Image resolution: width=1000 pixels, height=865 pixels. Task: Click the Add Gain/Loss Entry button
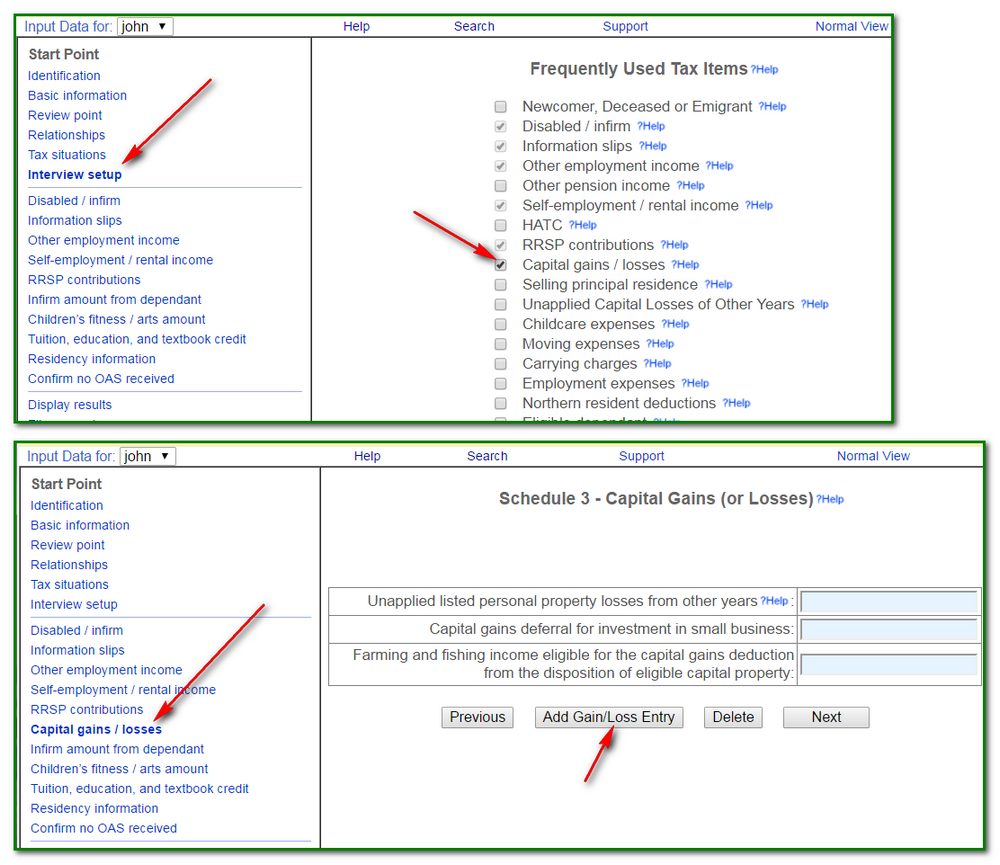pos(609,717)
